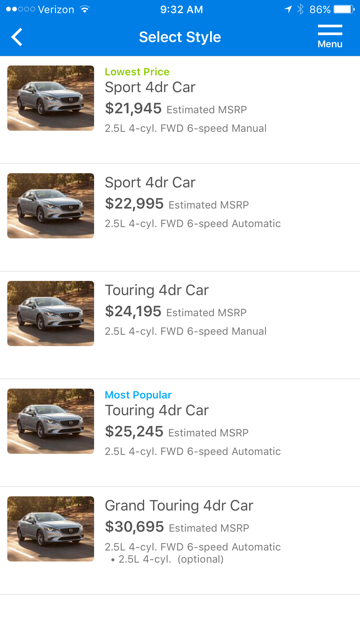The width and height of the screenshot is (360, 640).
Task: Open the hamburger Menu icon
Action: 330,36
